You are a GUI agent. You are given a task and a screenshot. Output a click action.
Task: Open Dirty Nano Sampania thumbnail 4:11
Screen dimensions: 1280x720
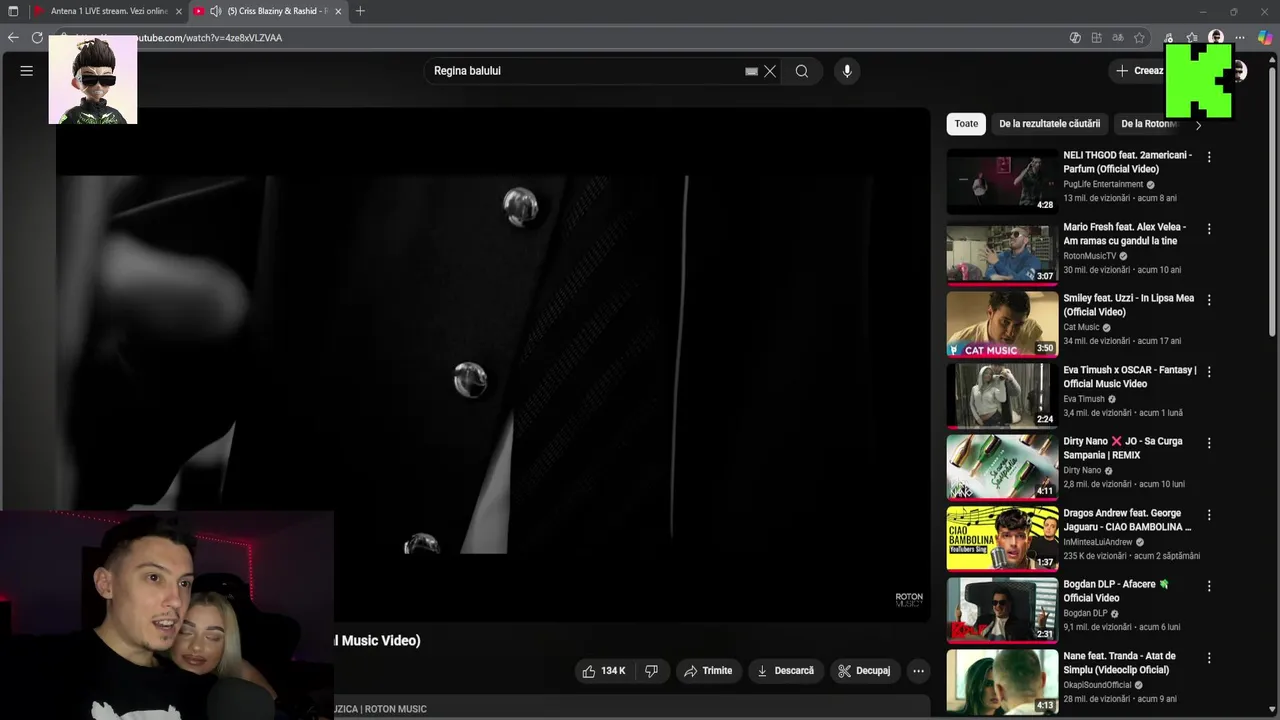(1002, 467)
